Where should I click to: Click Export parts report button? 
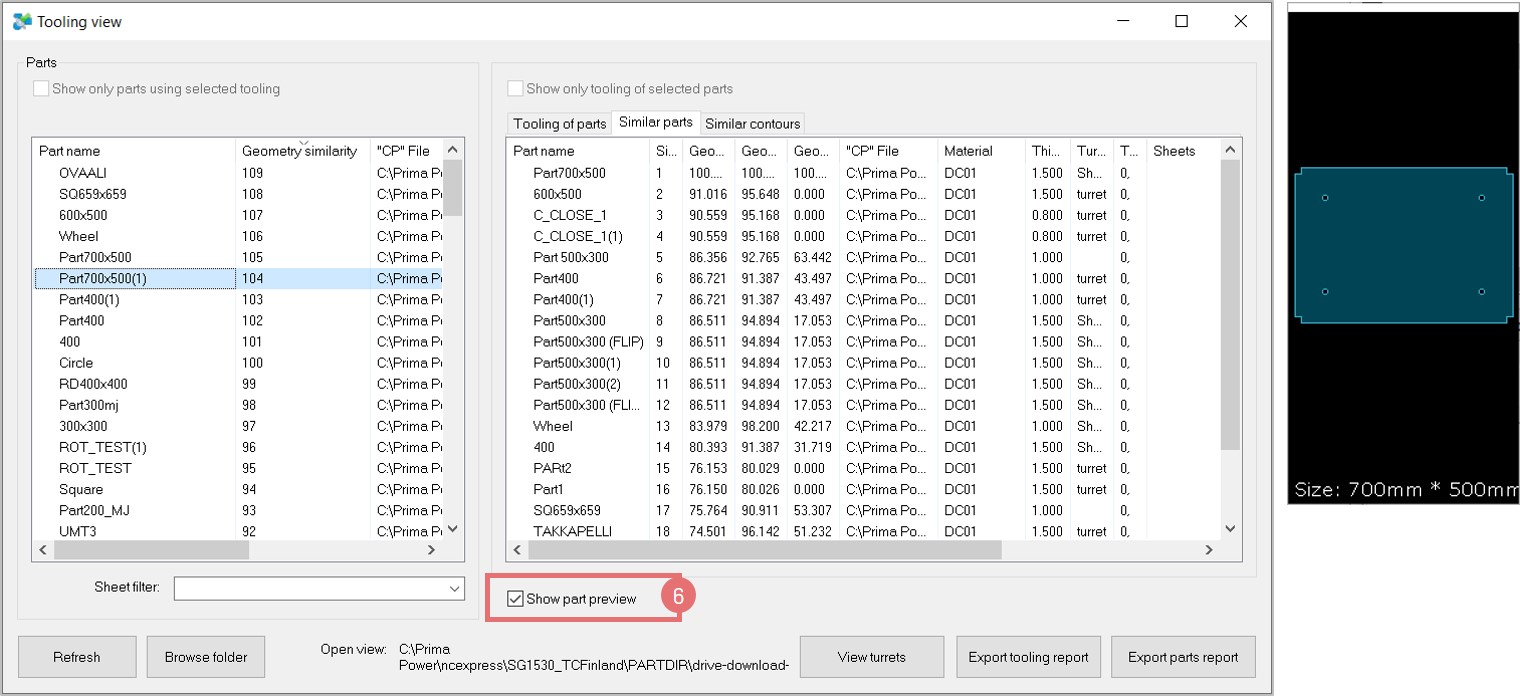pos(1183,657)
